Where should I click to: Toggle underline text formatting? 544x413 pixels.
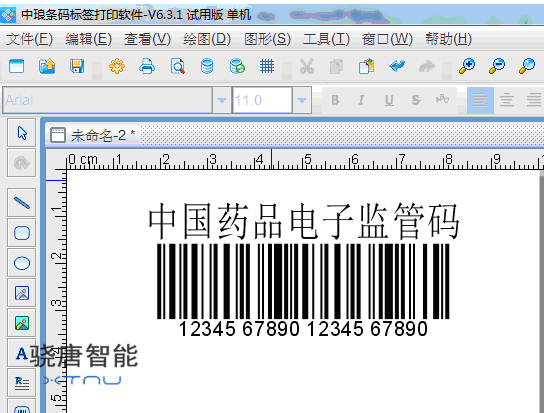coord(389,100)
